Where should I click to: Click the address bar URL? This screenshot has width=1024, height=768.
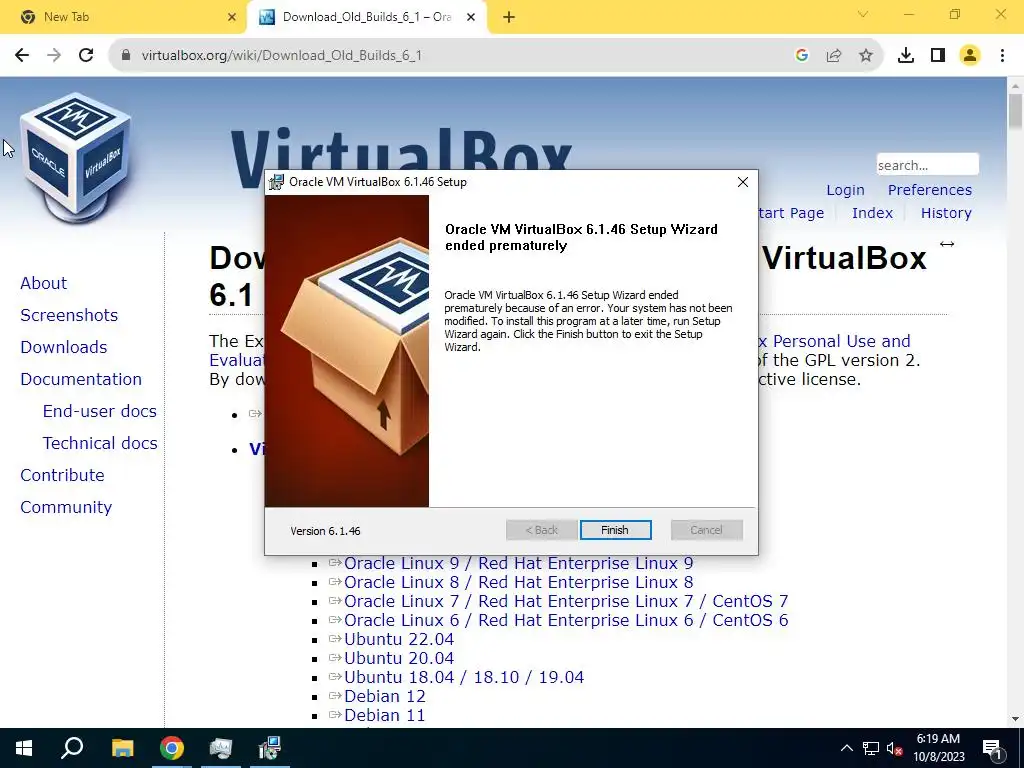point(281,56)
